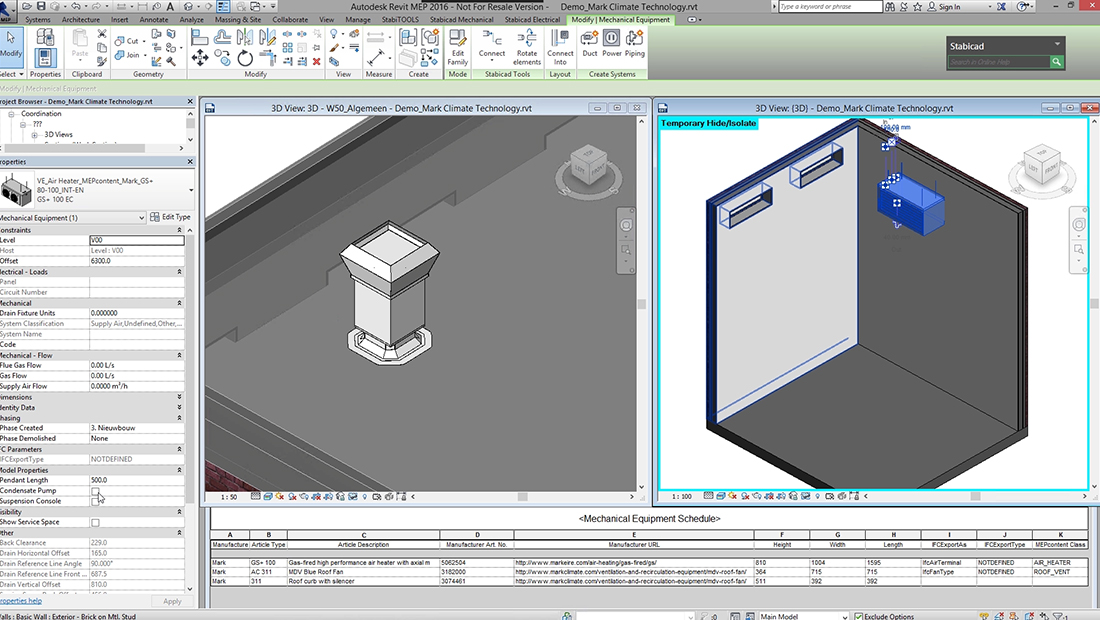The height and width of the screenshot is (620, 1100).
Task: Collapse the Constraints section
Action: tap(180, 230)
